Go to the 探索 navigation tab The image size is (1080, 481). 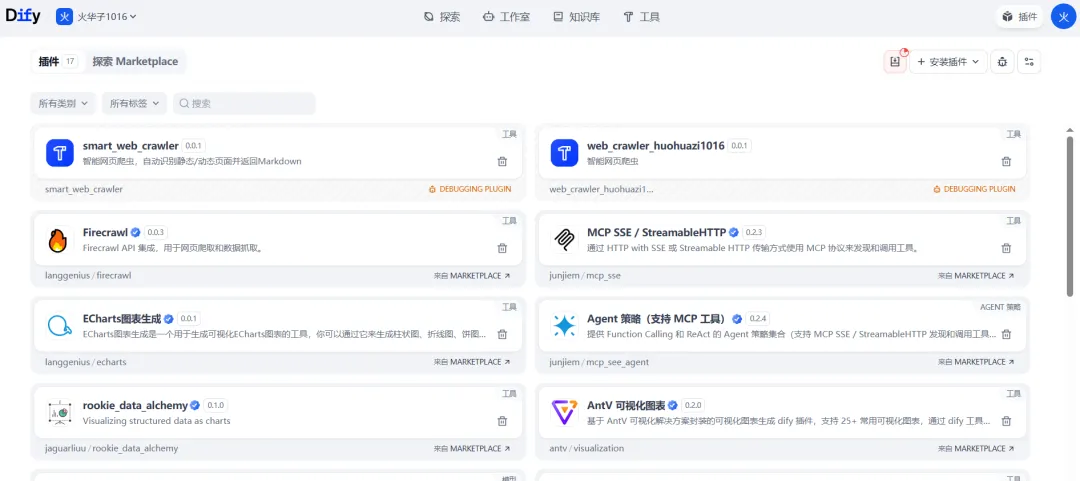pyautogui.click(x=442, y=17)
